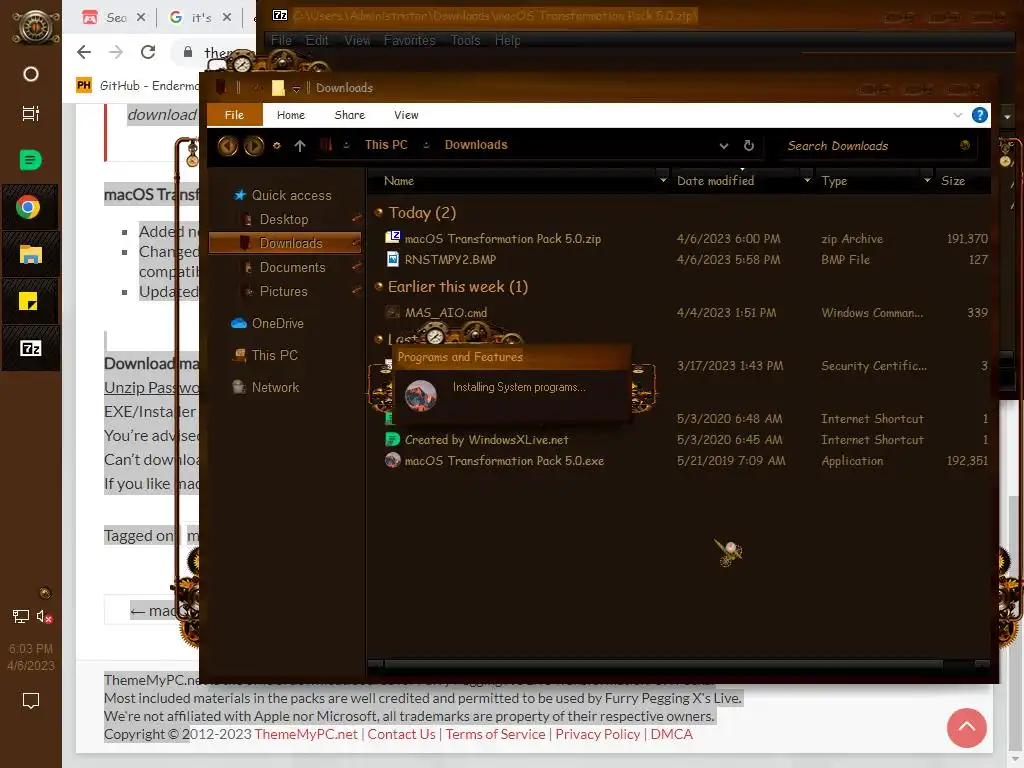Select Desktop in navigation pane
1024x768 pixels.
pos(283,219)
